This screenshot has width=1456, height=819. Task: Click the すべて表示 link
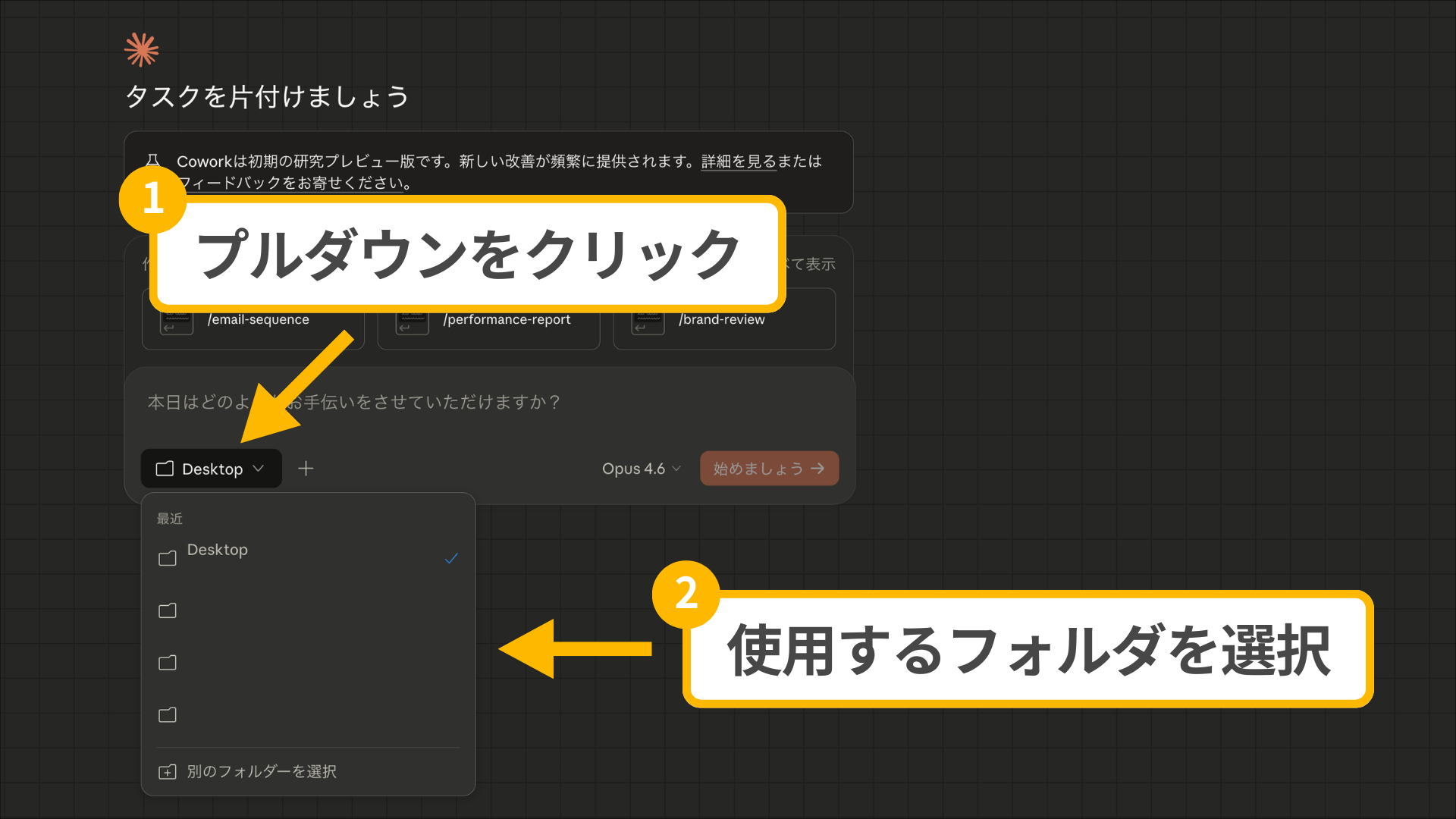(811, 264)
